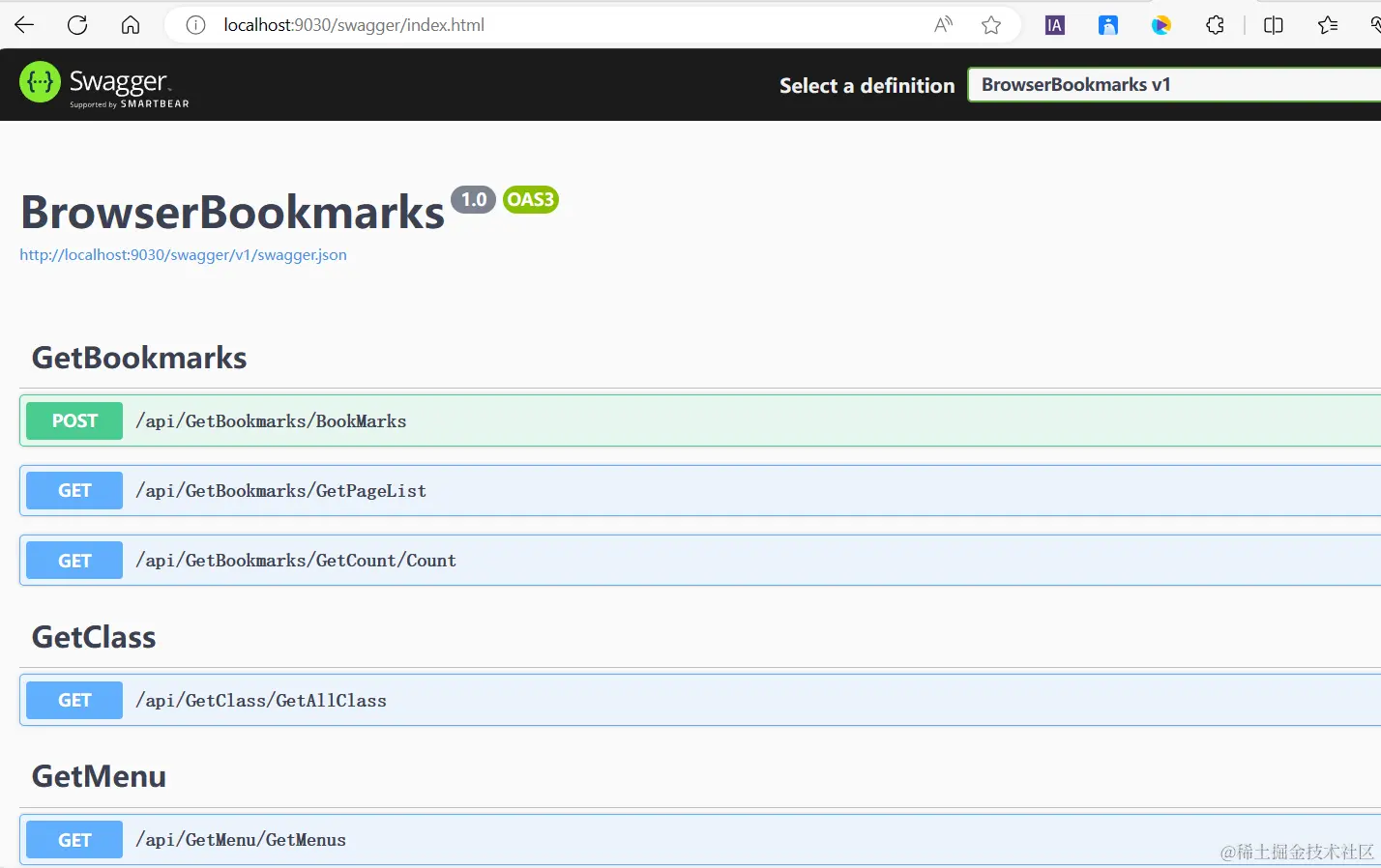1381x868 pixels.
Task: Open the colorful round extension icon
Action: pos(1161,25)
